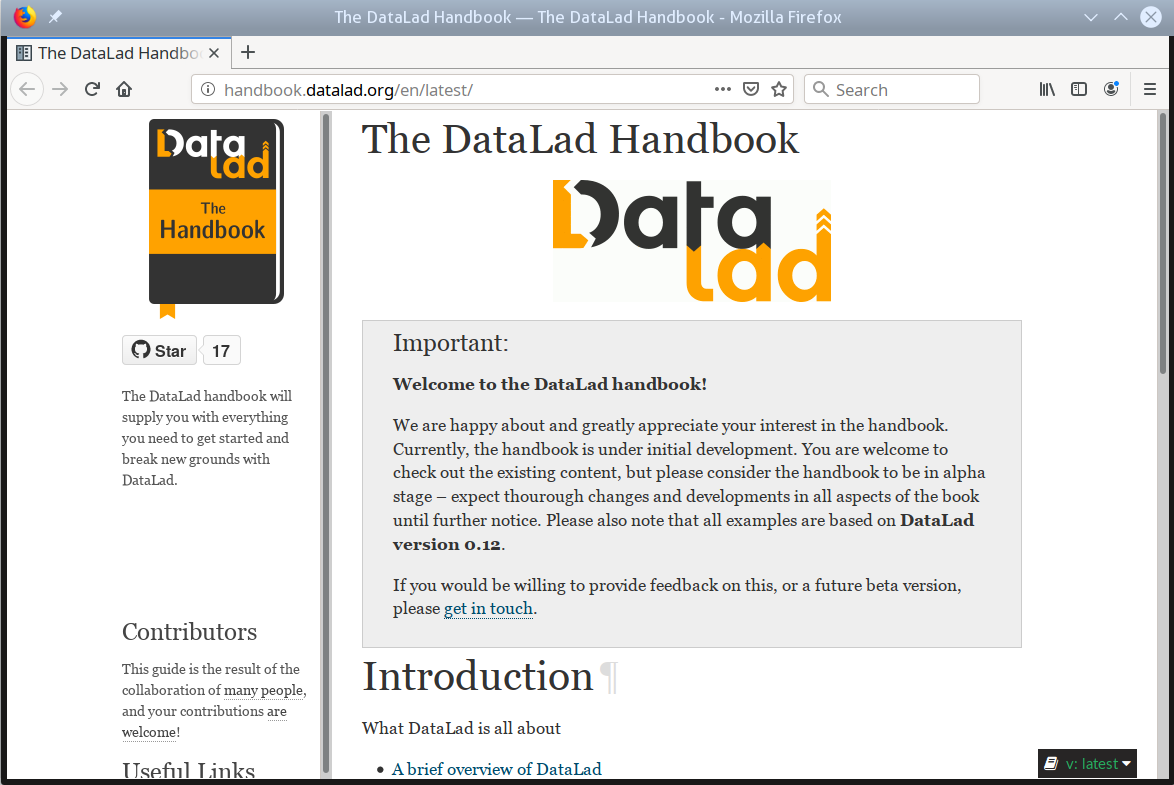This screenshot has width=1174, height=785.
Task: Bookmark this page with the star icon
Action: click(779, 89)
